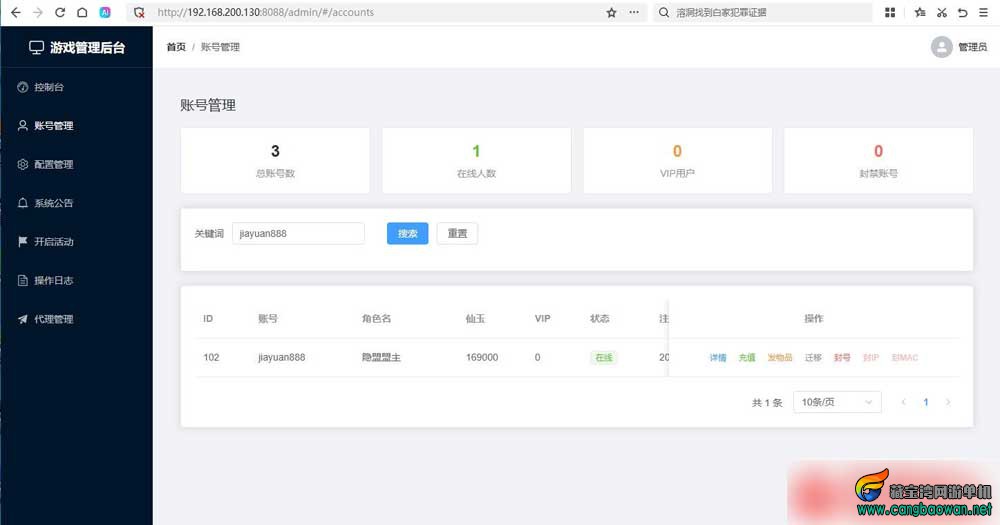This screenshot has height=525, width=1000.
Task: Click 充值 recharge link in the row
Action: [x=747, y=357]
